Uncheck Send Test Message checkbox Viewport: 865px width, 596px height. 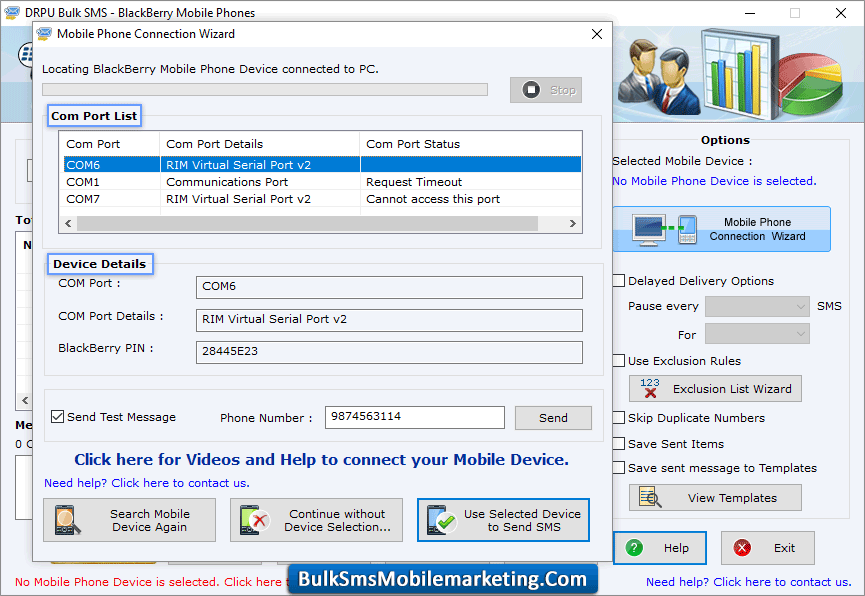(57, 417)
